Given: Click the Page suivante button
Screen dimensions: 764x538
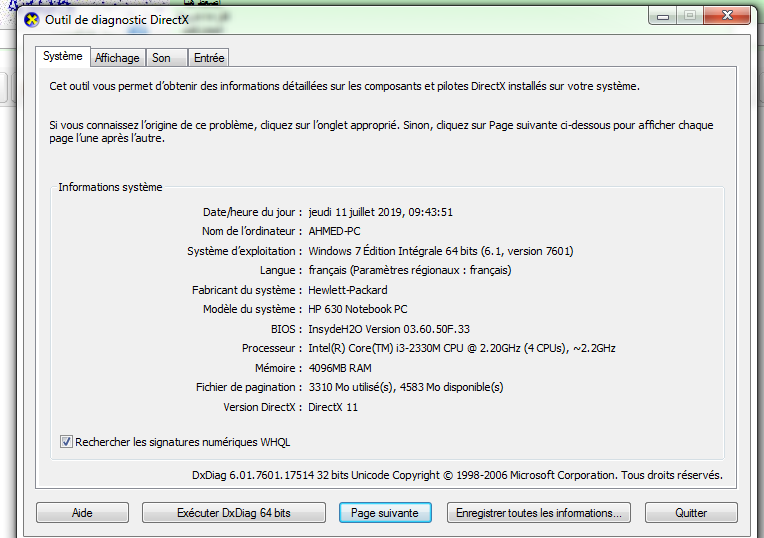Looking at the screenshot, I should tap(385, 513).
